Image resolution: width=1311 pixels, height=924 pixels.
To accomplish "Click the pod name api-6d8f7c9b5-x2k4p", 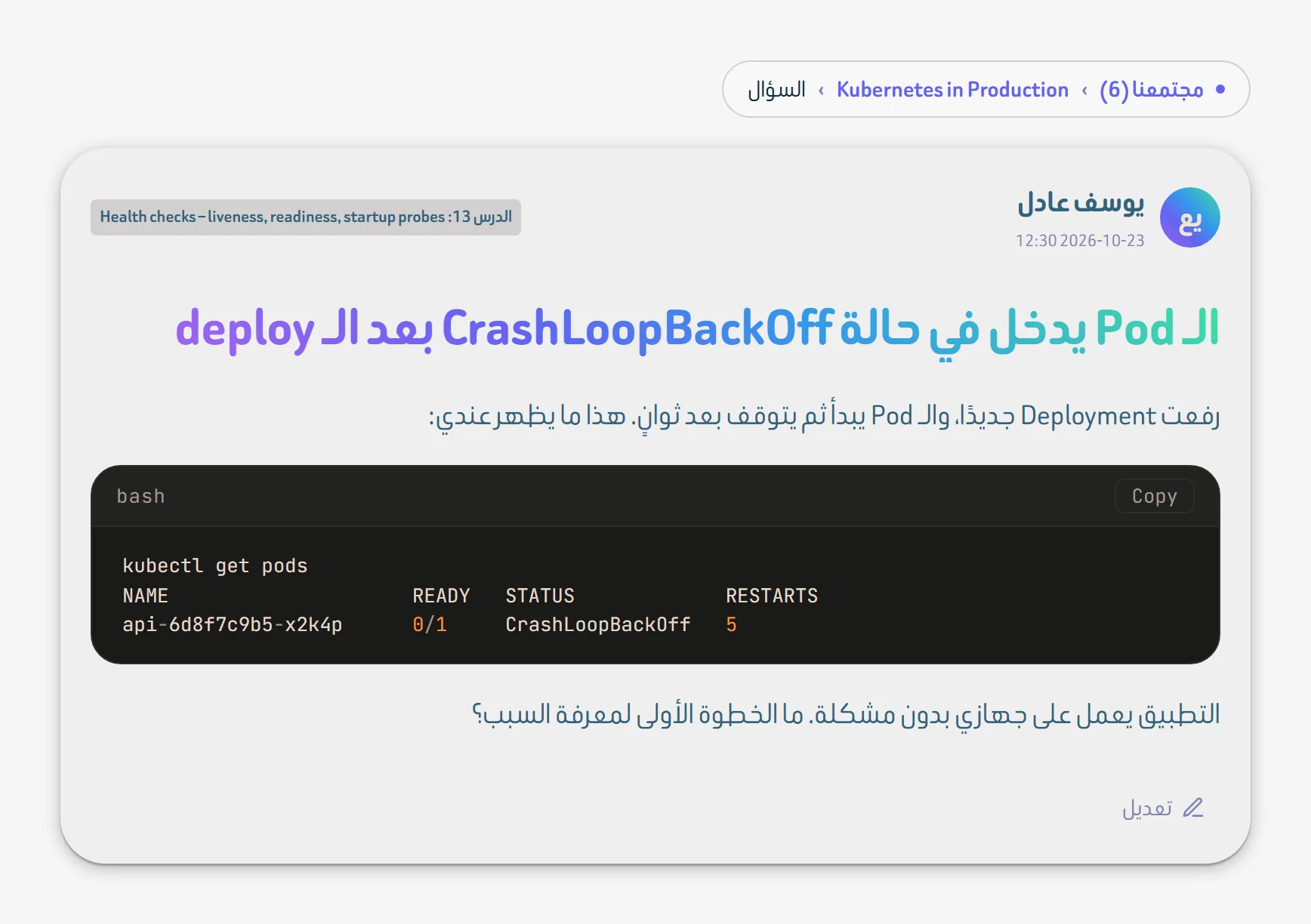I will [233, 624].
